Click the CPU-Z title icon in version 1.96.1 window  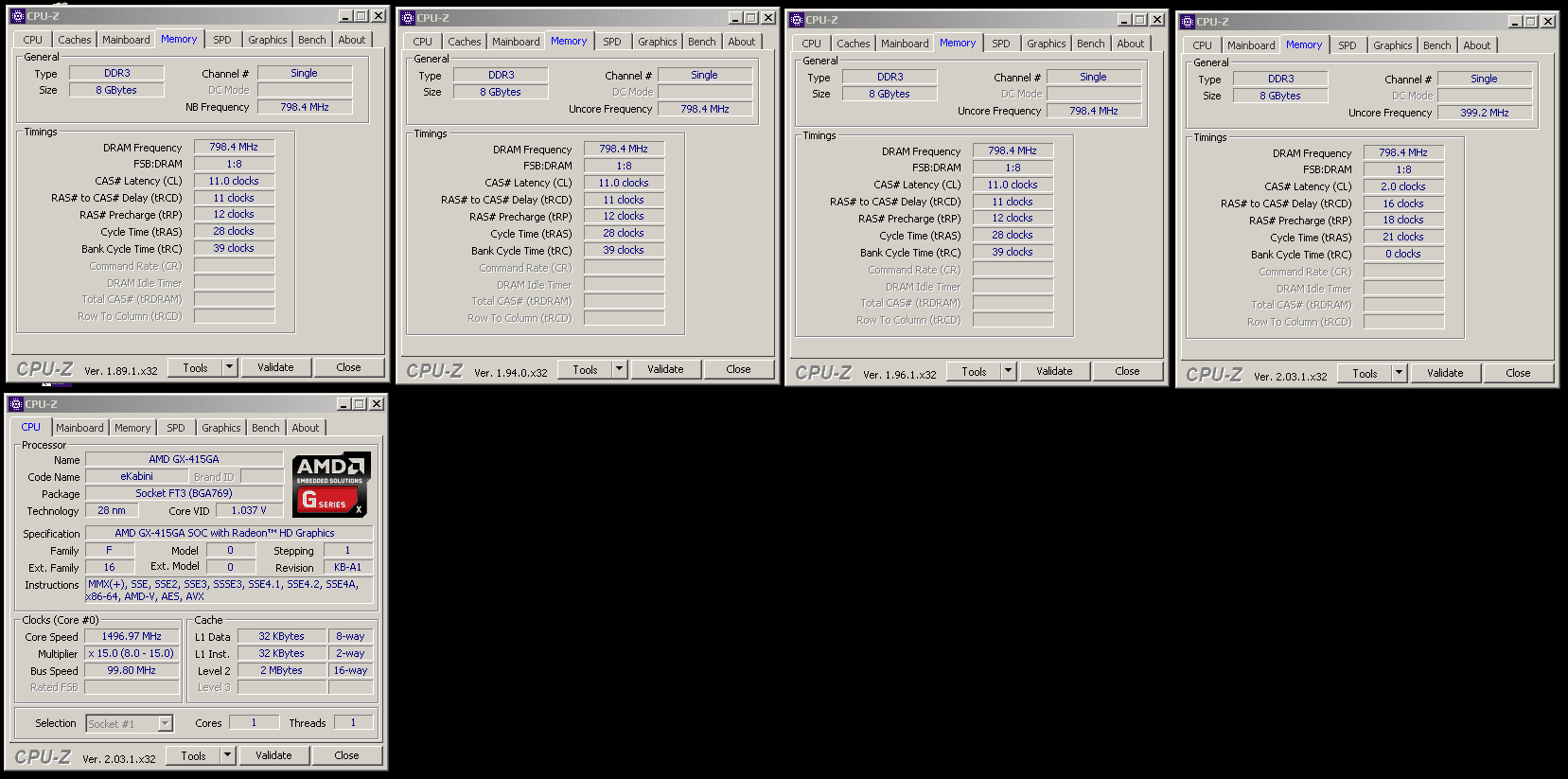coord(797,20)
